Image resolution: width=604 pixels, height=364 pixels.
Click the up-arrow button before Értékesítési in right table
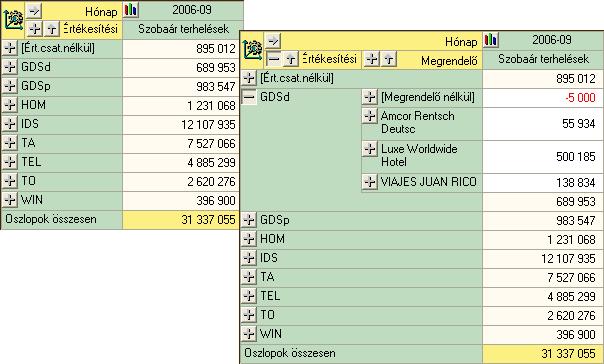tap(291, 59)
